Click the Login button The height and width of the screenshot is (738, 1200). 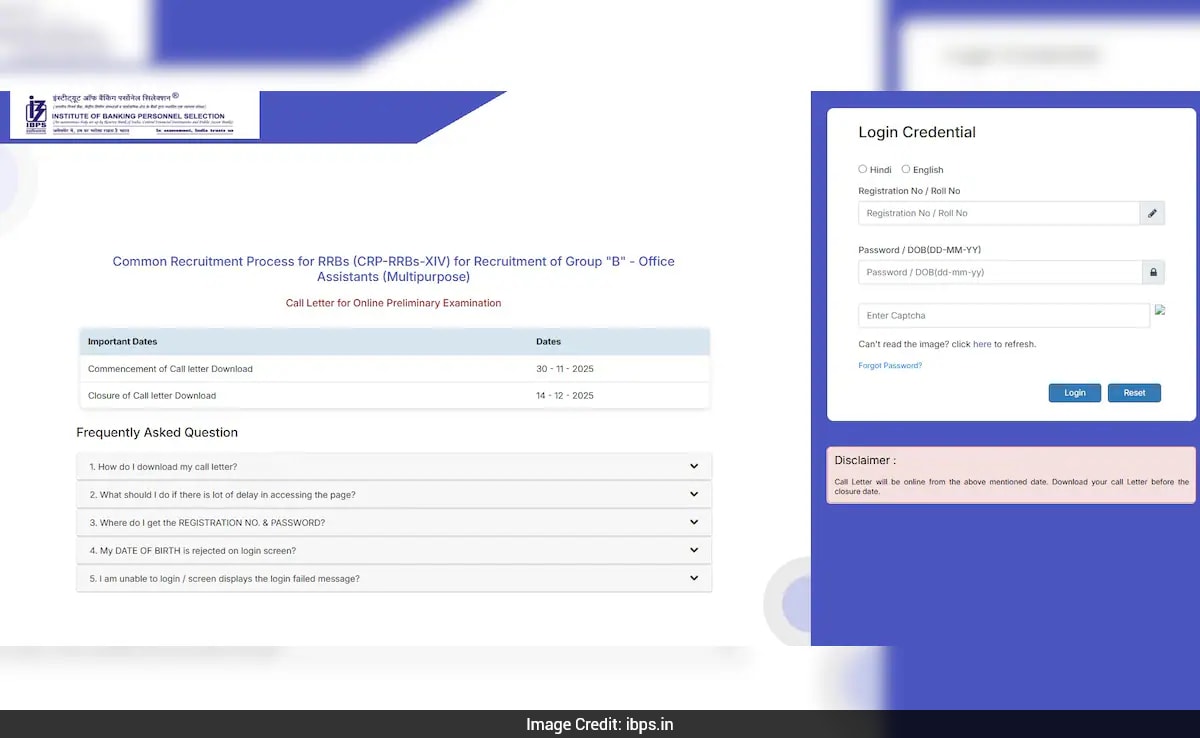(x=1074, y=392)
